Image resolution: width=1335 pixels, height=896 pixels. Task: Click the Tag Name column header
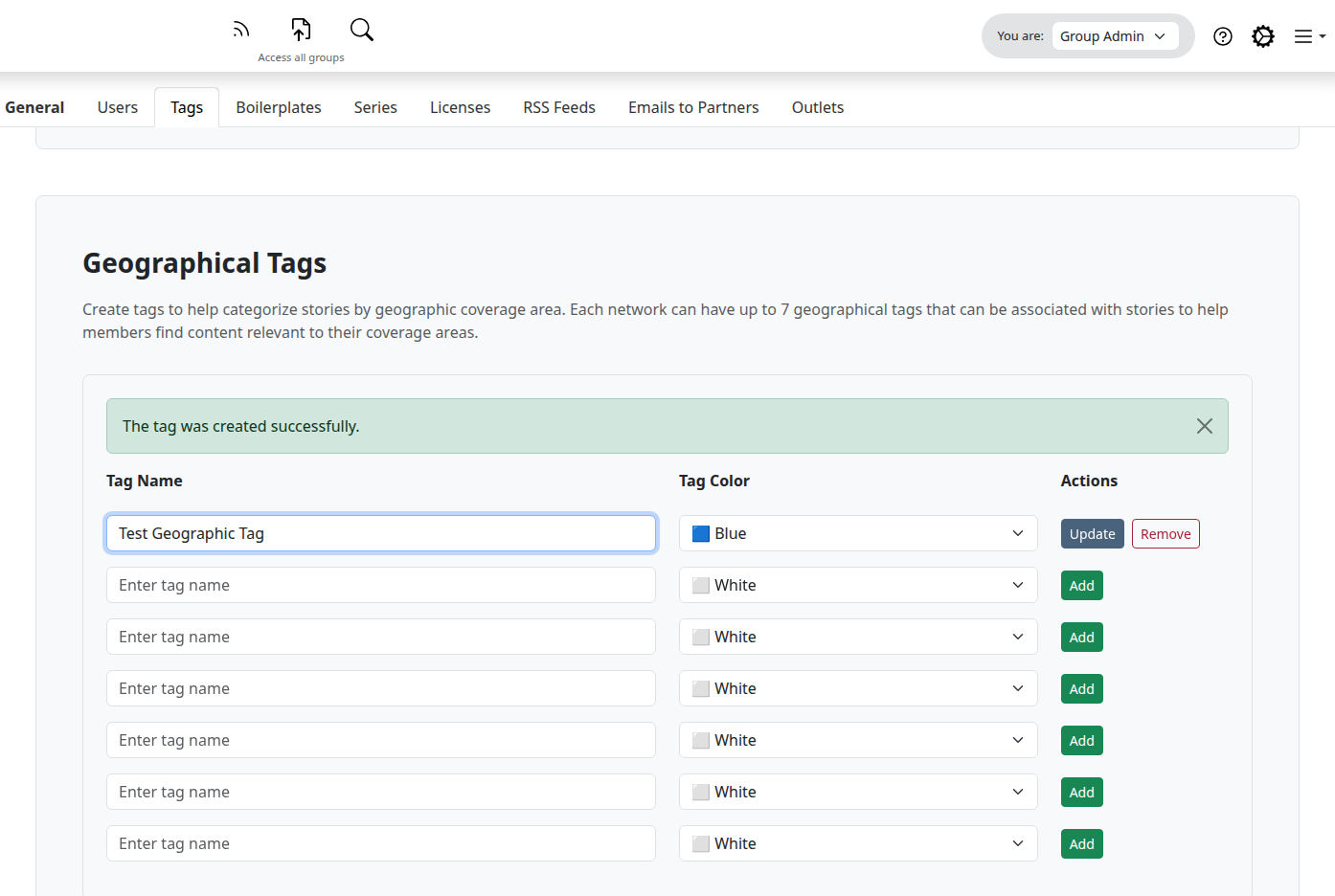click(x=145, y=481)
